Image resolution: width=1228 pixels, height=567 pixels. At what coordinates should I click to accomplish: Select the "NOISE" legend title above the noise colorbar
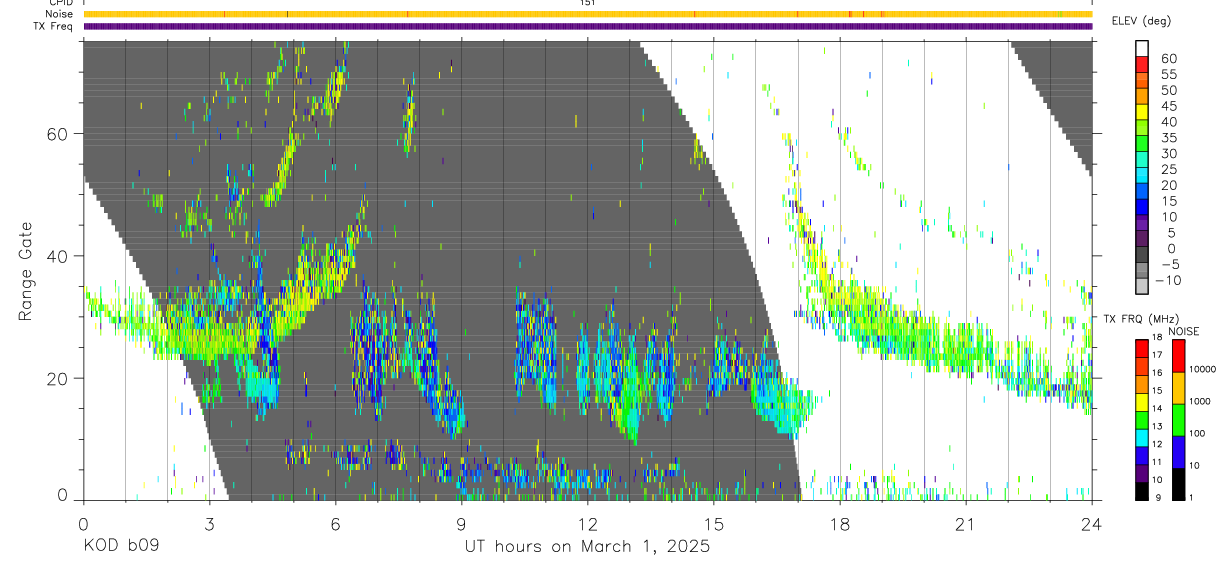click(1184, 332)
